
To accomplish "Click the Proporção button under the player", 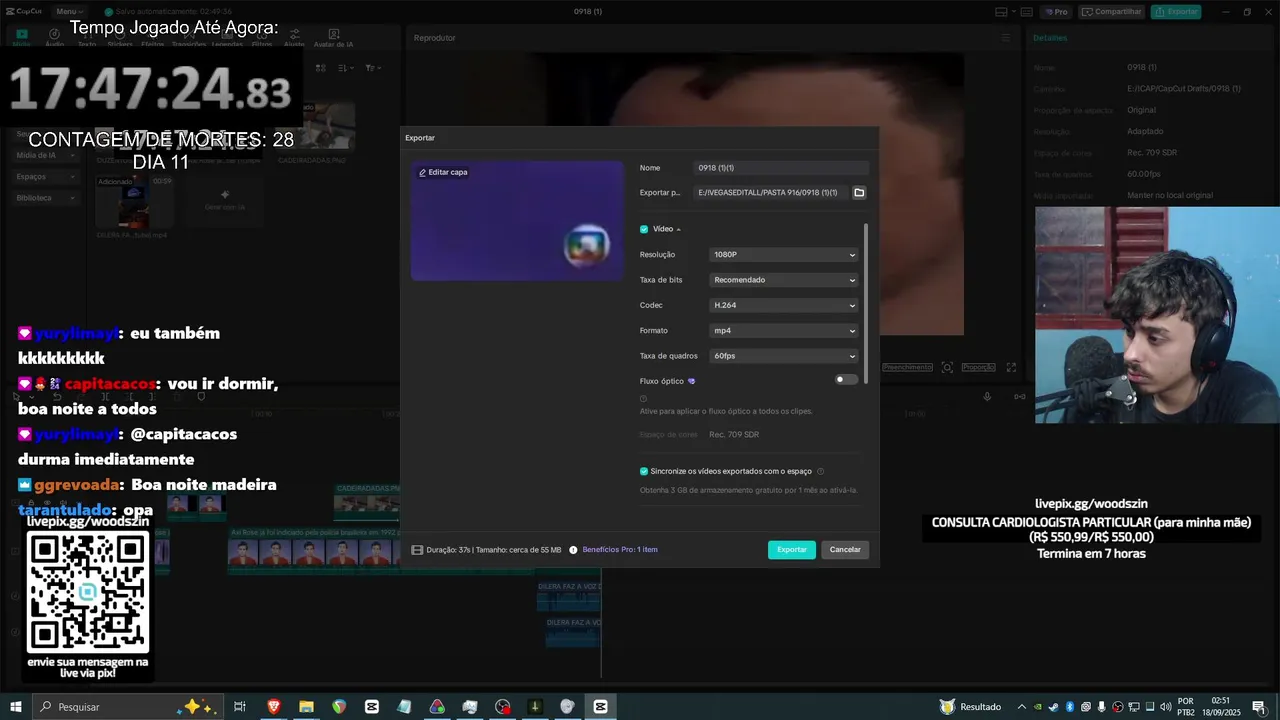I will (x=978, y=368).
